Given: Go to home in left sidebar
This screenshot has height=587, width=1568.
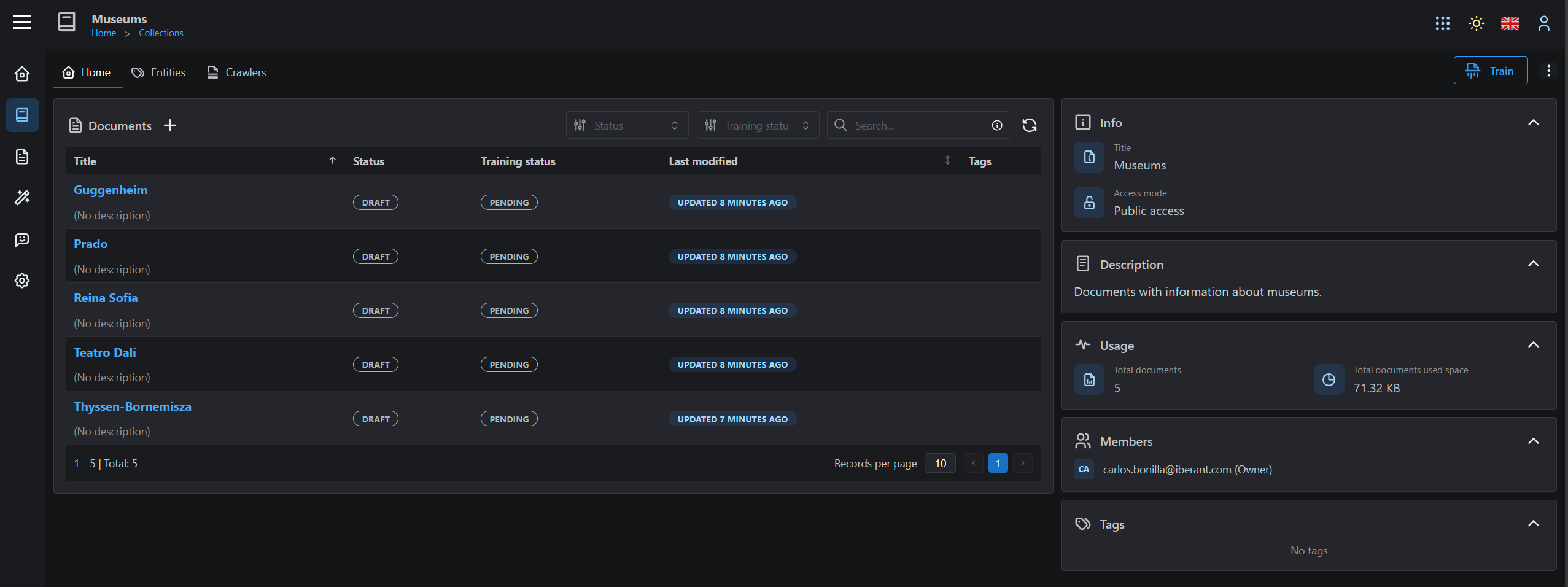Looking at the screenshot, I should coord(22,74).
